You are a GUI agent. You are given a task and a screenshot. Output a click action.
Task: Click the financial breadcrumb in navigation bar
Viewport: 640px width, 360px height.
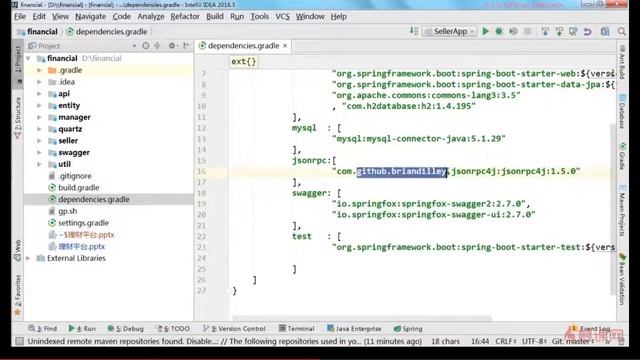pos(38,31)
